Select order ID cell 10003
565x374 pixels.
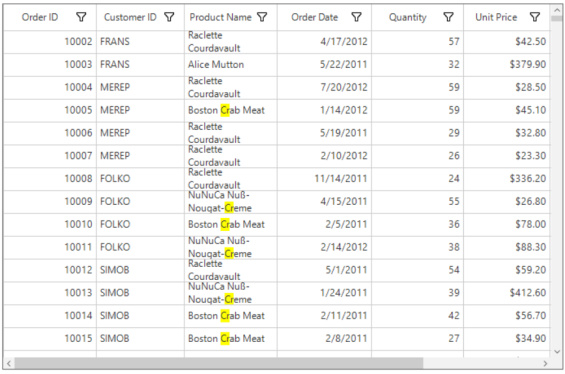(x=50, y=64)
